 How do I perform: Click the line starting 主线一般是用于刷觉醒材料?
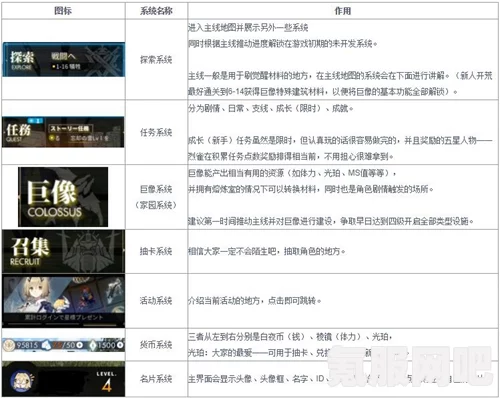click(x=340, y=76)
